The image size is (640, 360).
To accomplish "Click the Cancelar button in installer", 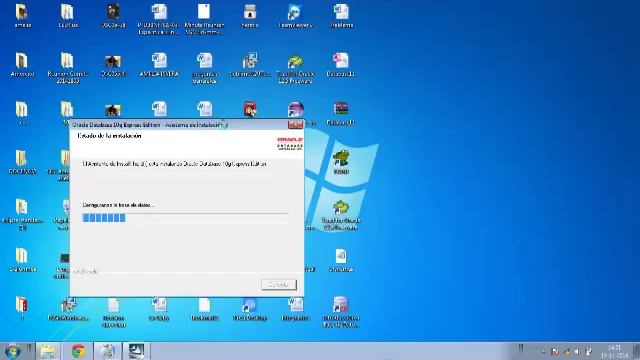I will click(x=279, y=284).
